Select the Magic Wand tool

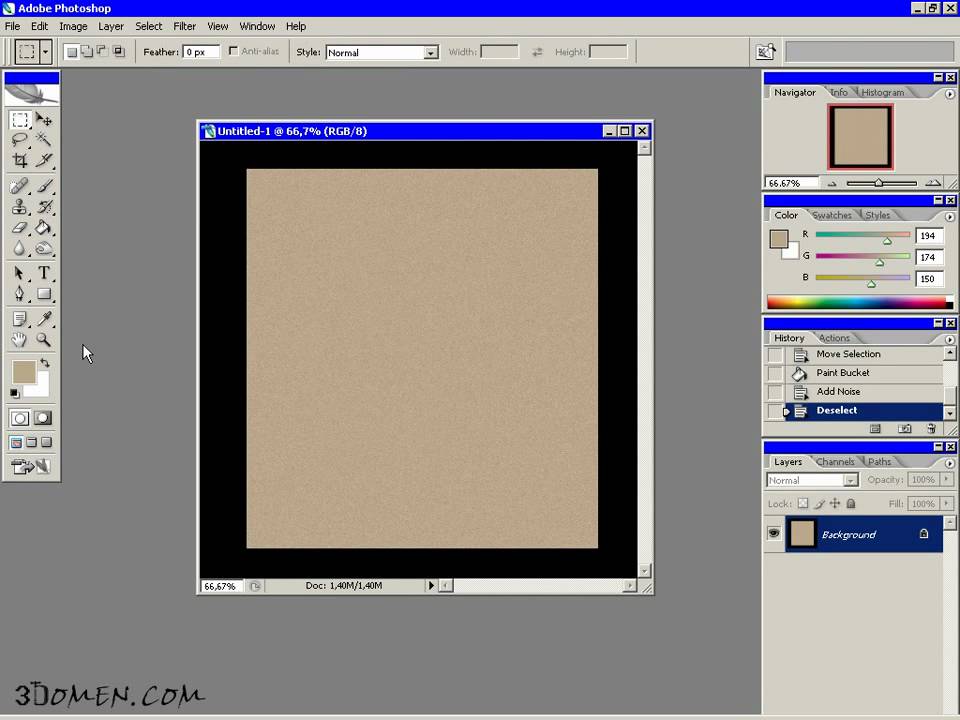[43, 140]
